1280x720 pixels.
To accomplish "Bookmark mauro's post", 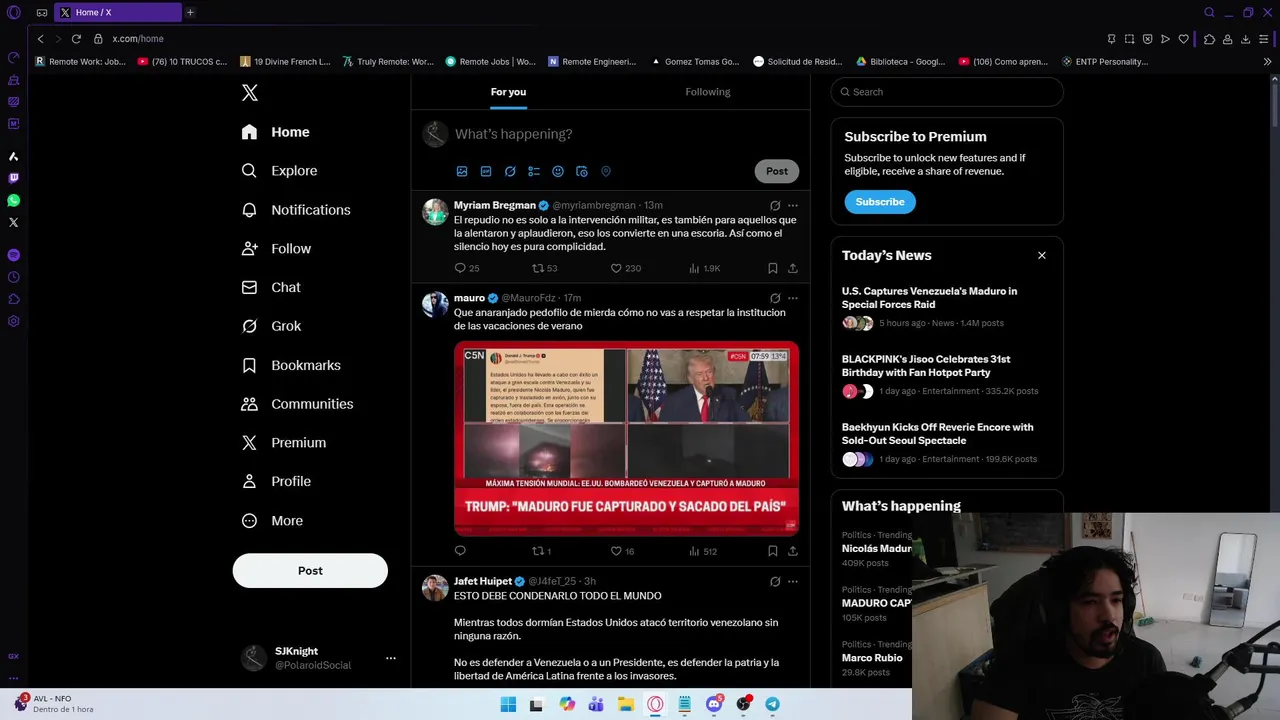I will tap(773, 551).
